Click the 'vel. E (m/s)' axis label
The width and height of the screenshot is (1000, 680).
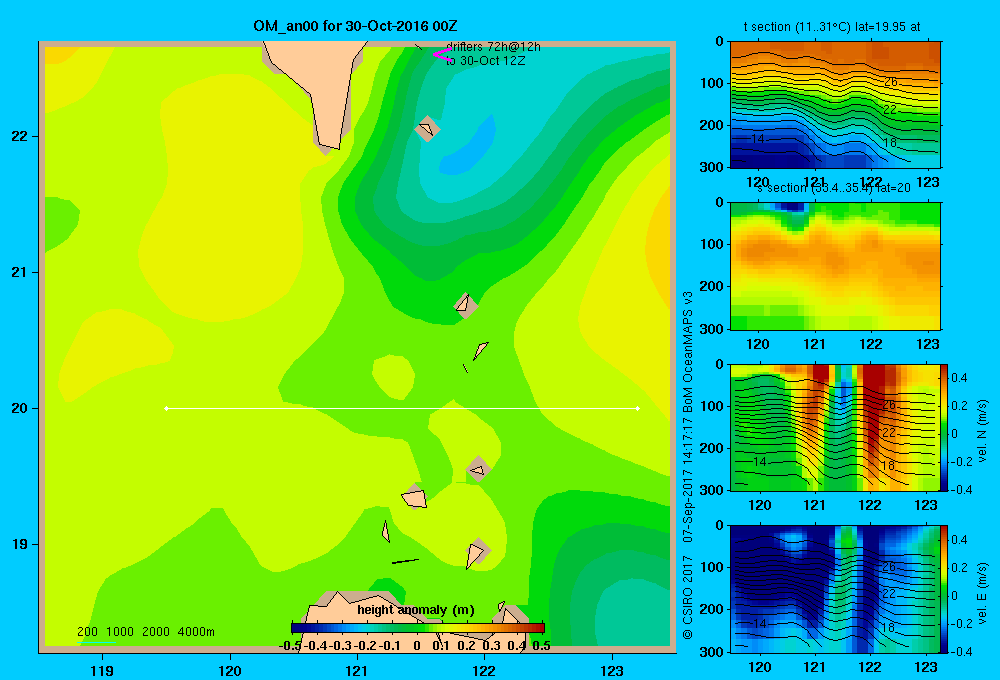pos(983,593)
